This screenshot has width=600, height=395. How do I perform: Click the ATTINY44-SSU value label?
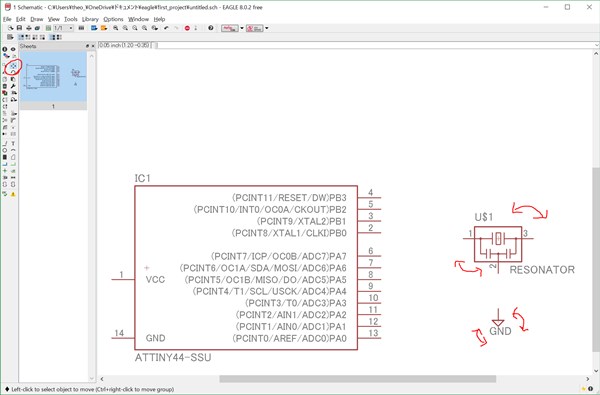(x=173, y=358)
